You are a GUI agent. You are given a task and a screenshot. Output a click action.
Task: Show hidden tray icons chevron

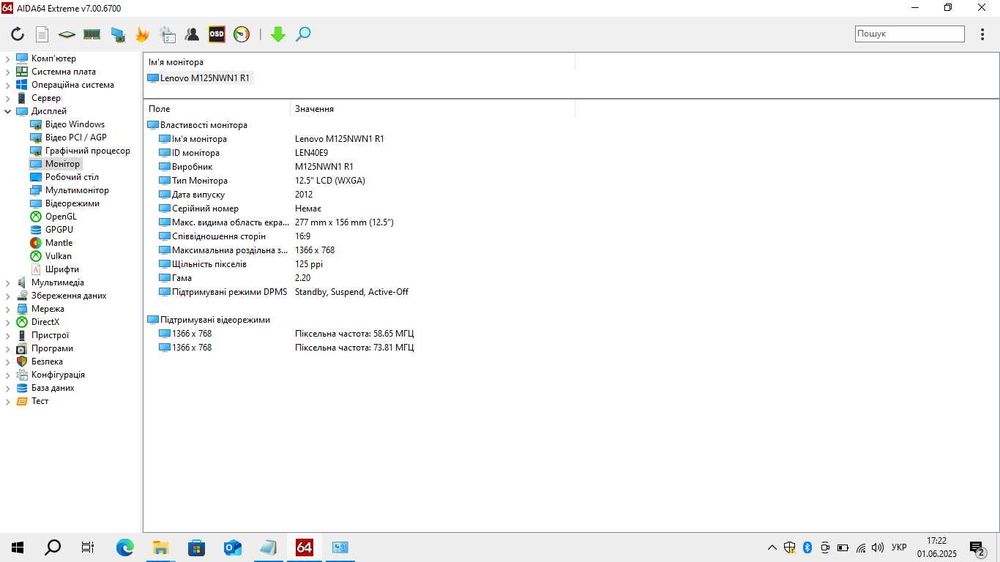point(772,547)
